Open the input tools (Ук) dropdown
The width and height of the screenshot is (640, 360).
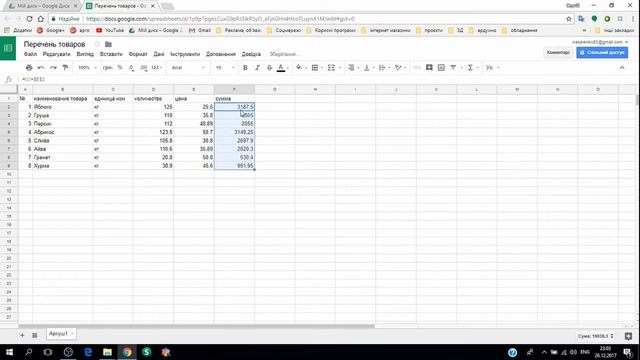492,68
